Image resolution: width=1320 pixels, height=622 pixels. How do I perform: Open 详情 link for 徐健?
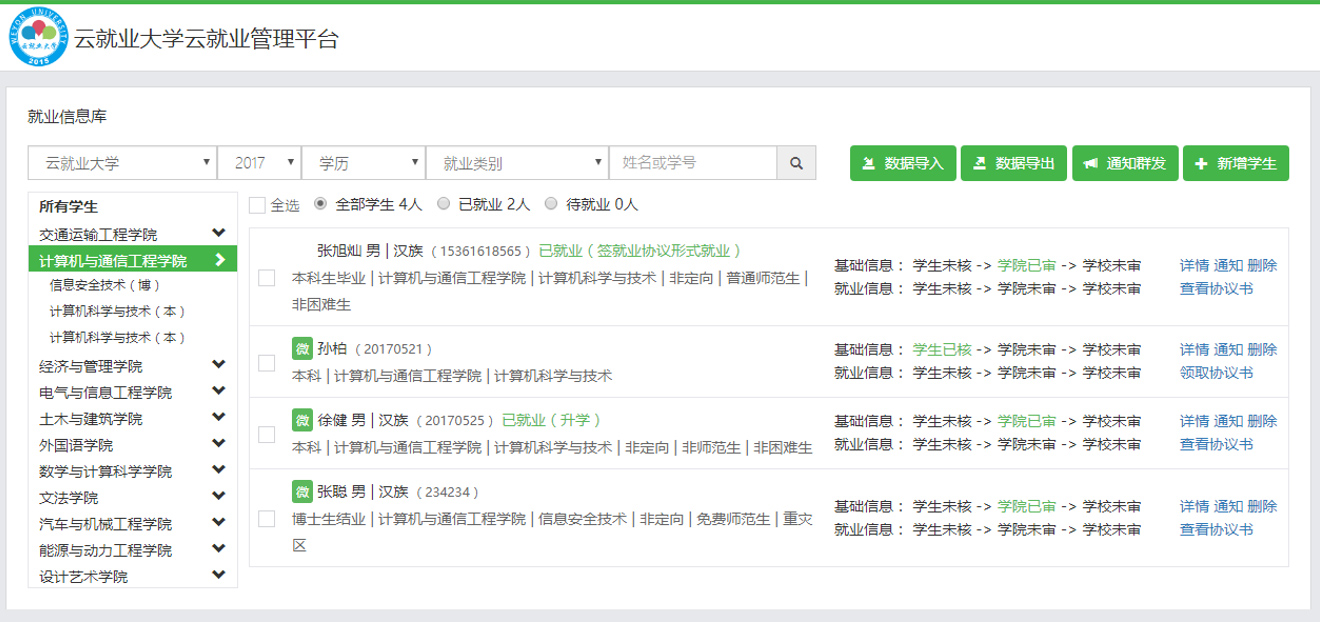tap(1193, 420)
